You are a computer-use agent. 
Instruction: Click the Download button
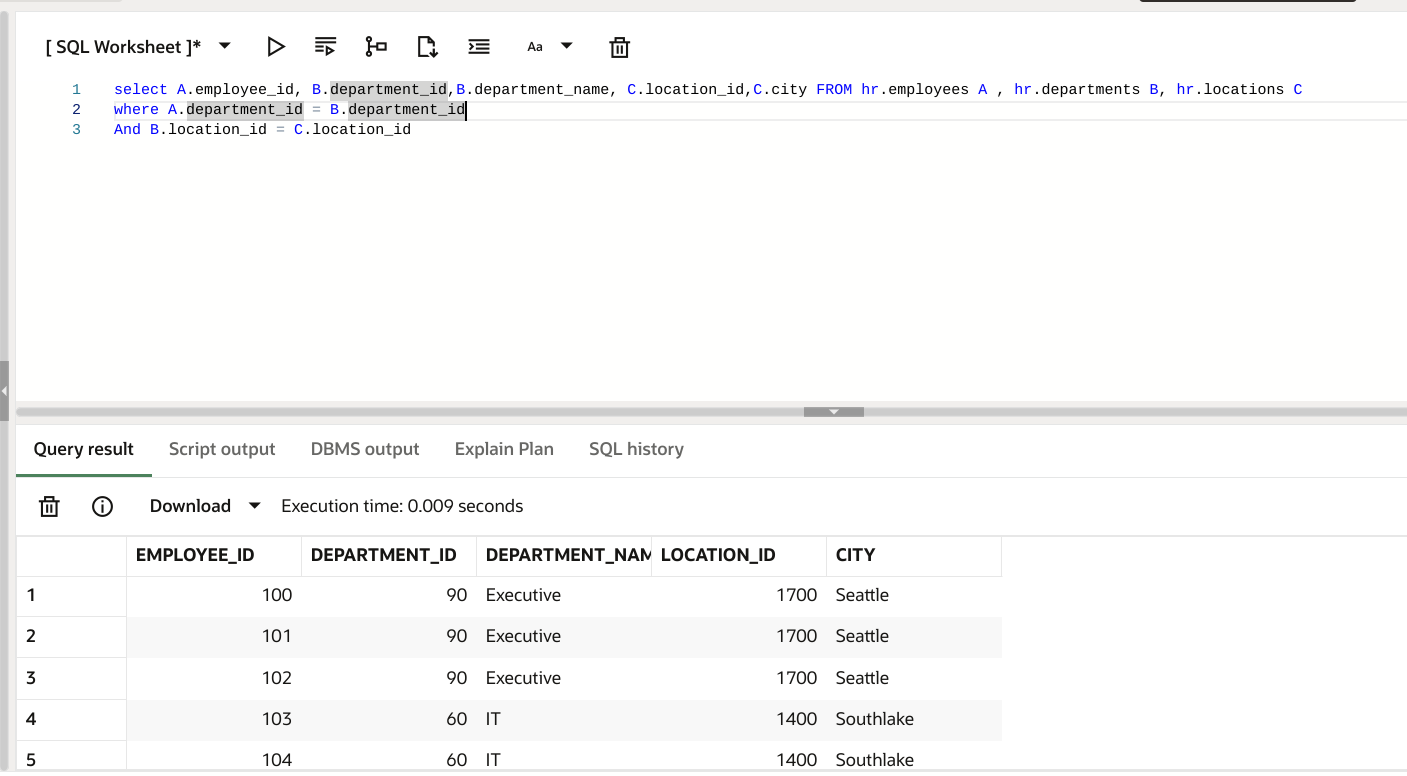[x=190, y=506]
